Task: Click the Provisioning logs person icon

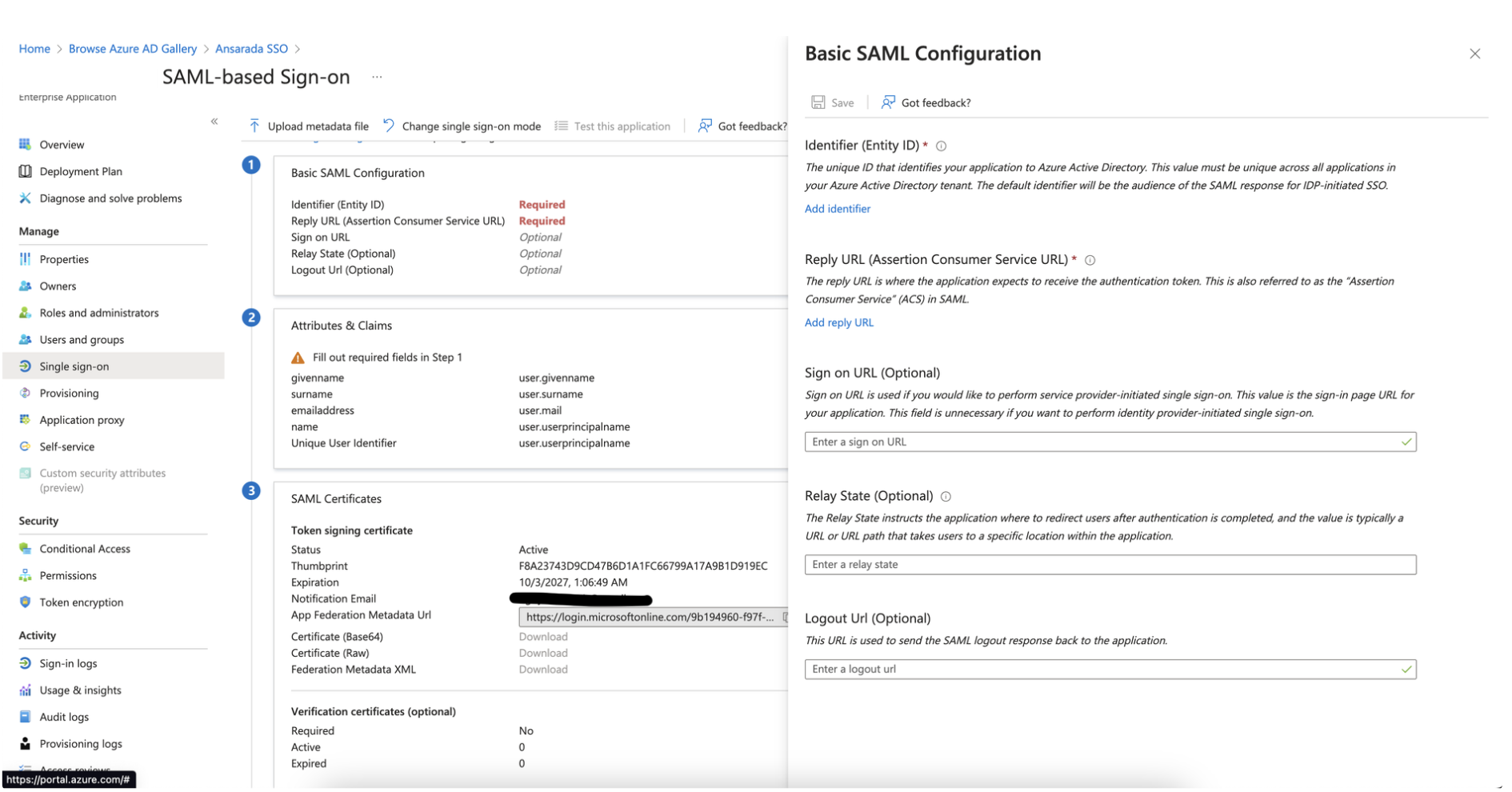Action: pyautogui.click(x=25, y=744)
